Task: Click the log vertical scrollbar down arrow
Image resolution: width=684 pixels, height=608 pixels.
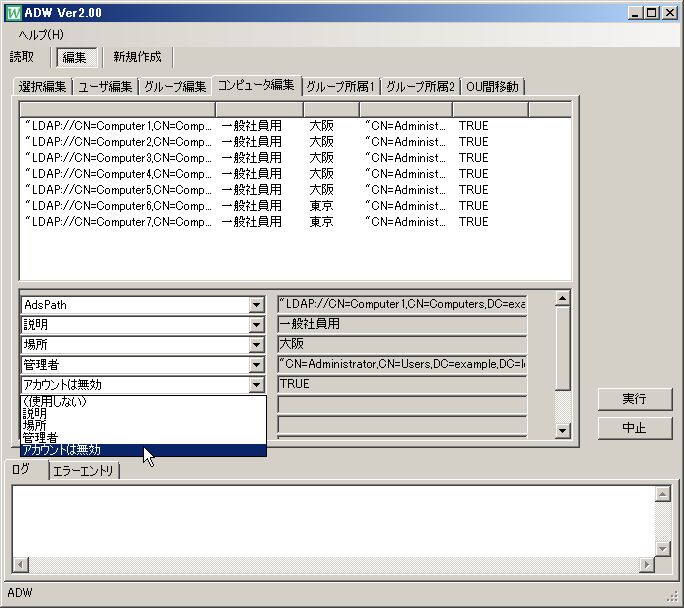Action: pyautogui.click(x=663, y=549)
